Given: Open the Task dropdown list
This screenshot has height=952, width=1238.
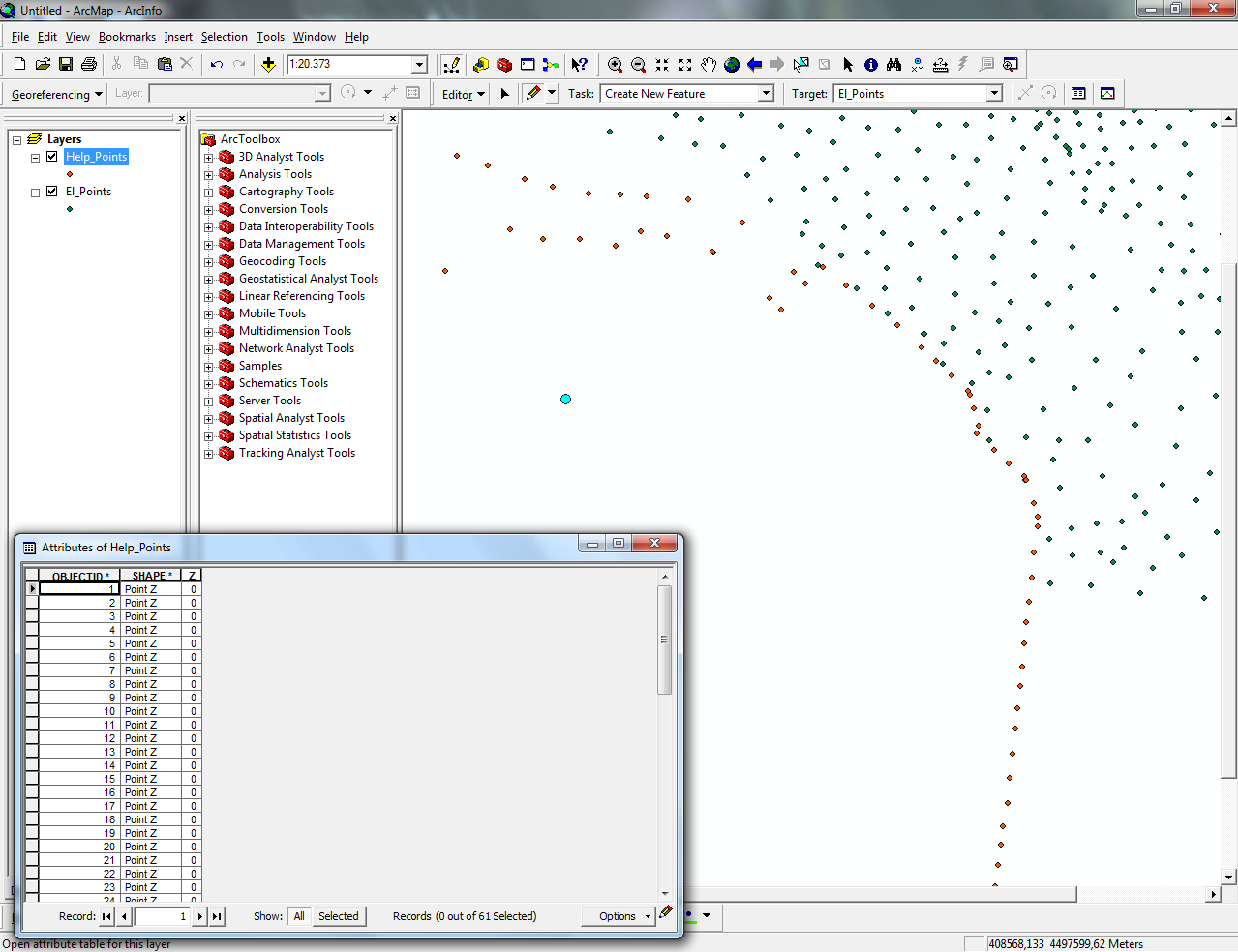Looking at the screenshot, I should click(767, 94).
